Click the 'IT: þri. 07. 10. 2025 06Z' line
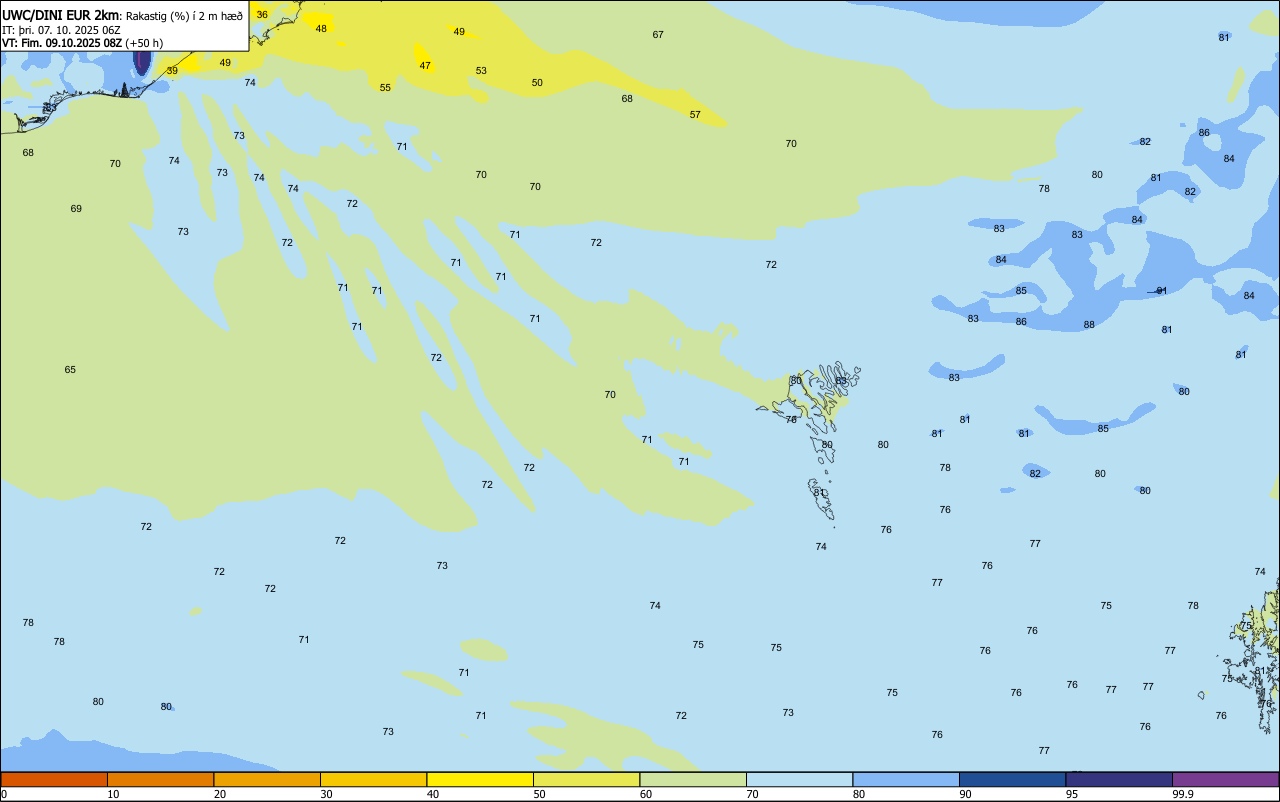Viewport: 1280px width, 802px height. pos(61,30)
